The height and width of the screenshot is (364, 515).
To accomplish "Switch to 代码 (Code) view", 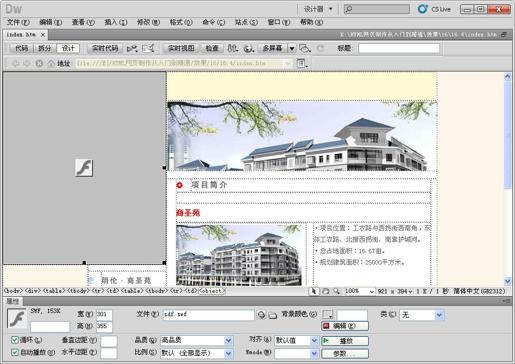I will click(22, 48).
